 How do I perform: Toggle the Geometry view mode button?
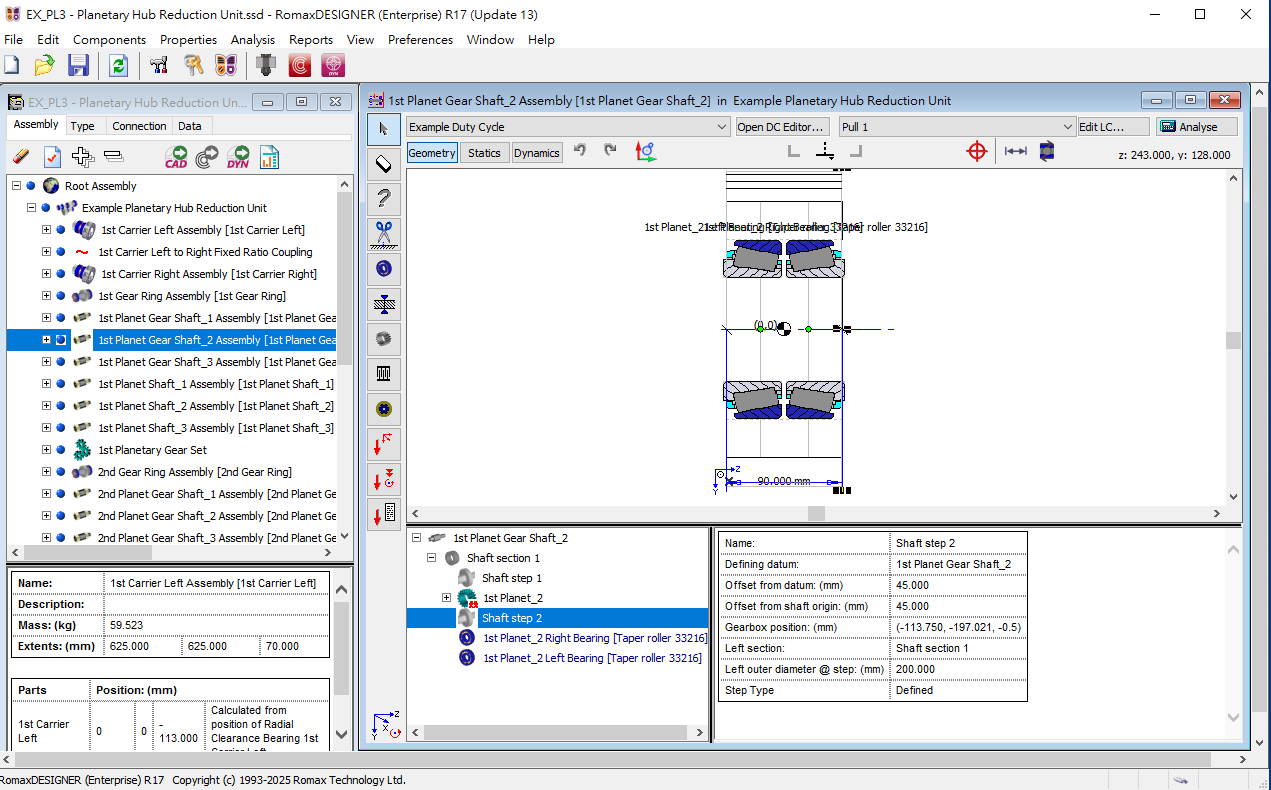tap(432, 153)
